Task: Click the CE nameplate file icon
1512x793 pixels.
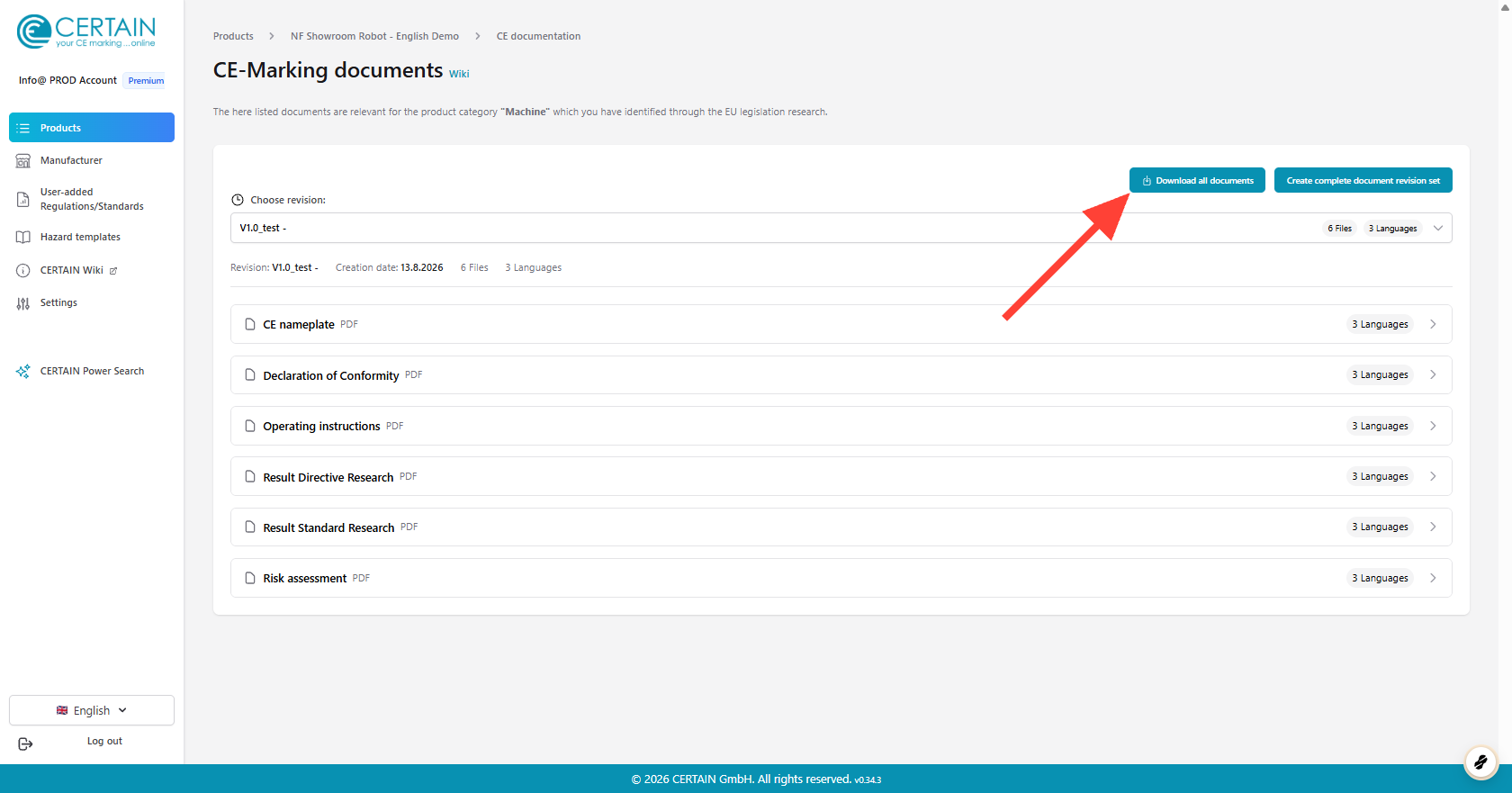Action: click(x=250, y=324)
